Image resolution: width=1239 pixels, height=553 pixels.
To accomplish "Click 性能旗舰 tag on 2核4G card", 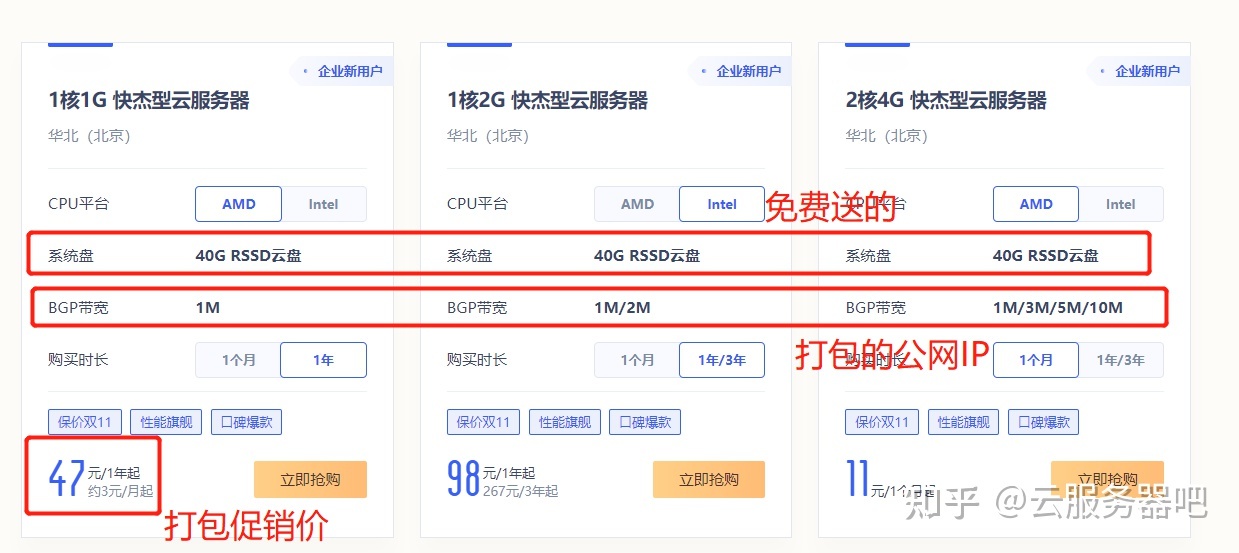I will click(x=964, y=422).
